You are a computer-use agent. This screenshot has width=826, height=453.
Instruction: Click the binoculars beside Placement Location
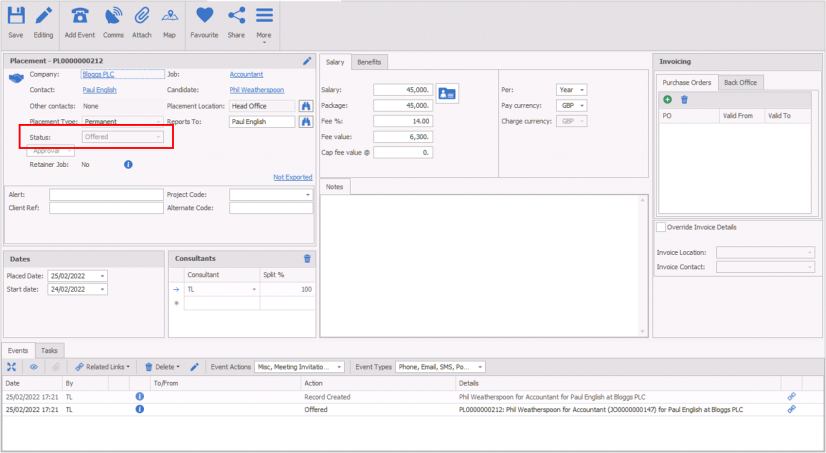click(305, 105)
